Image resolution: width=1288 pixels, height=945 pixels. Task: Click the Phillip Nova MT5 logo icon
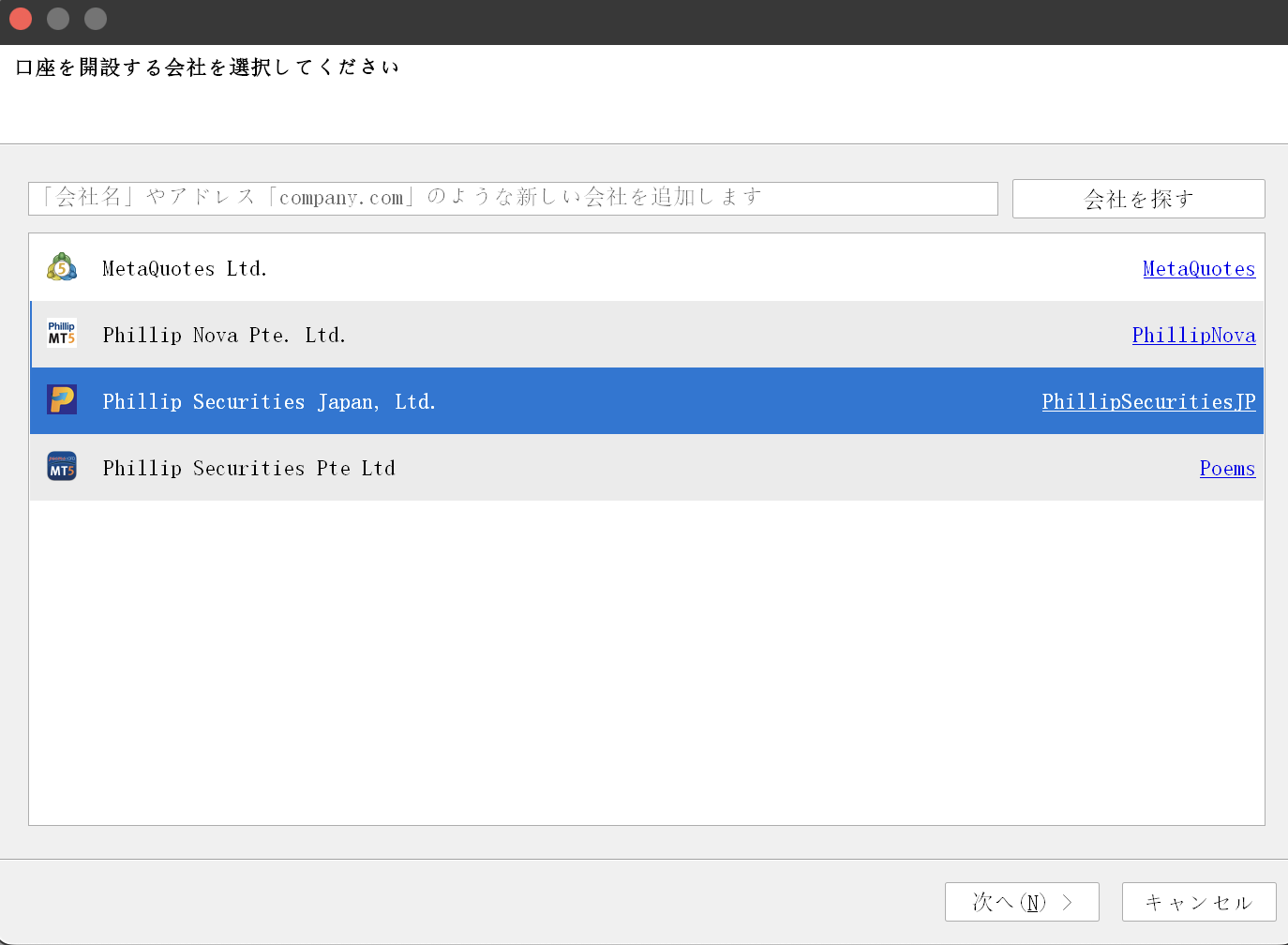pos(62,334)
